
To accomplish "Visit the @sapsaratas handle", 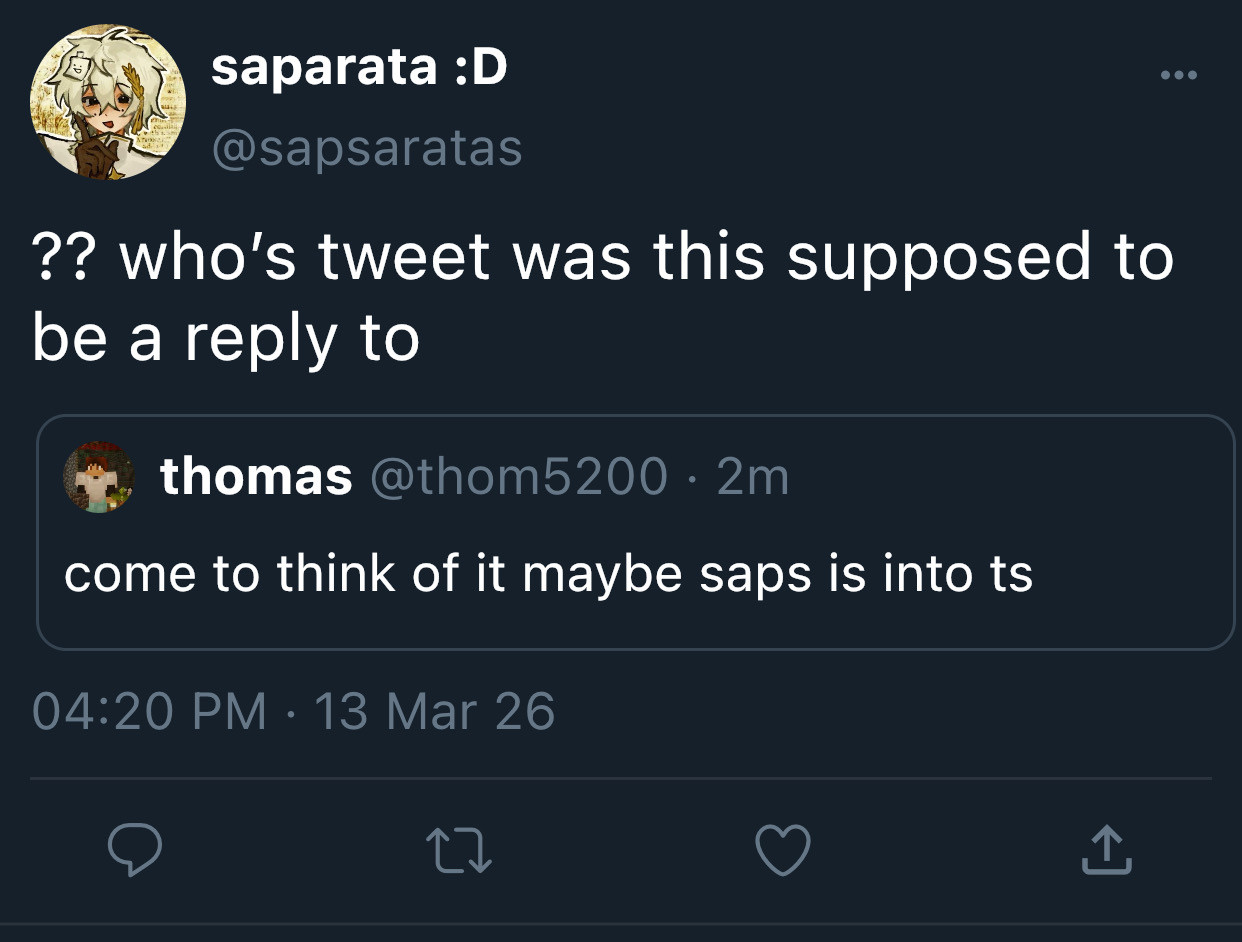I will click(x=366, y=148).
